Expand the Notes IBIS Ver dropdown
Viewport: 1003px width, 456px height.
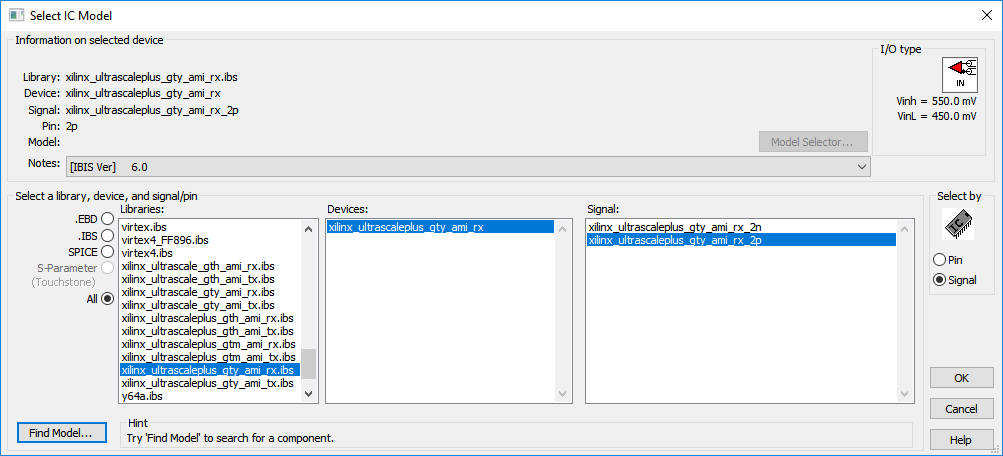coord(861,166)
